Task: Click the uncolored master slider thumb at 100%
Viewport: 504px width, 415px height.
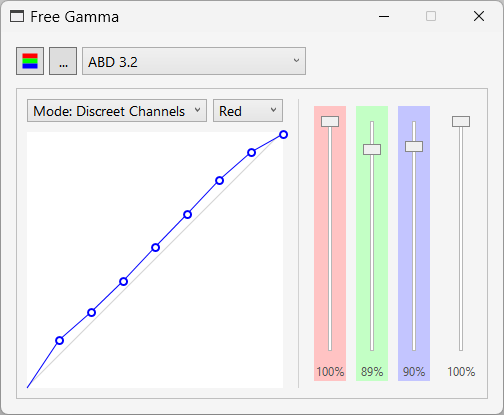Action: 461,122
